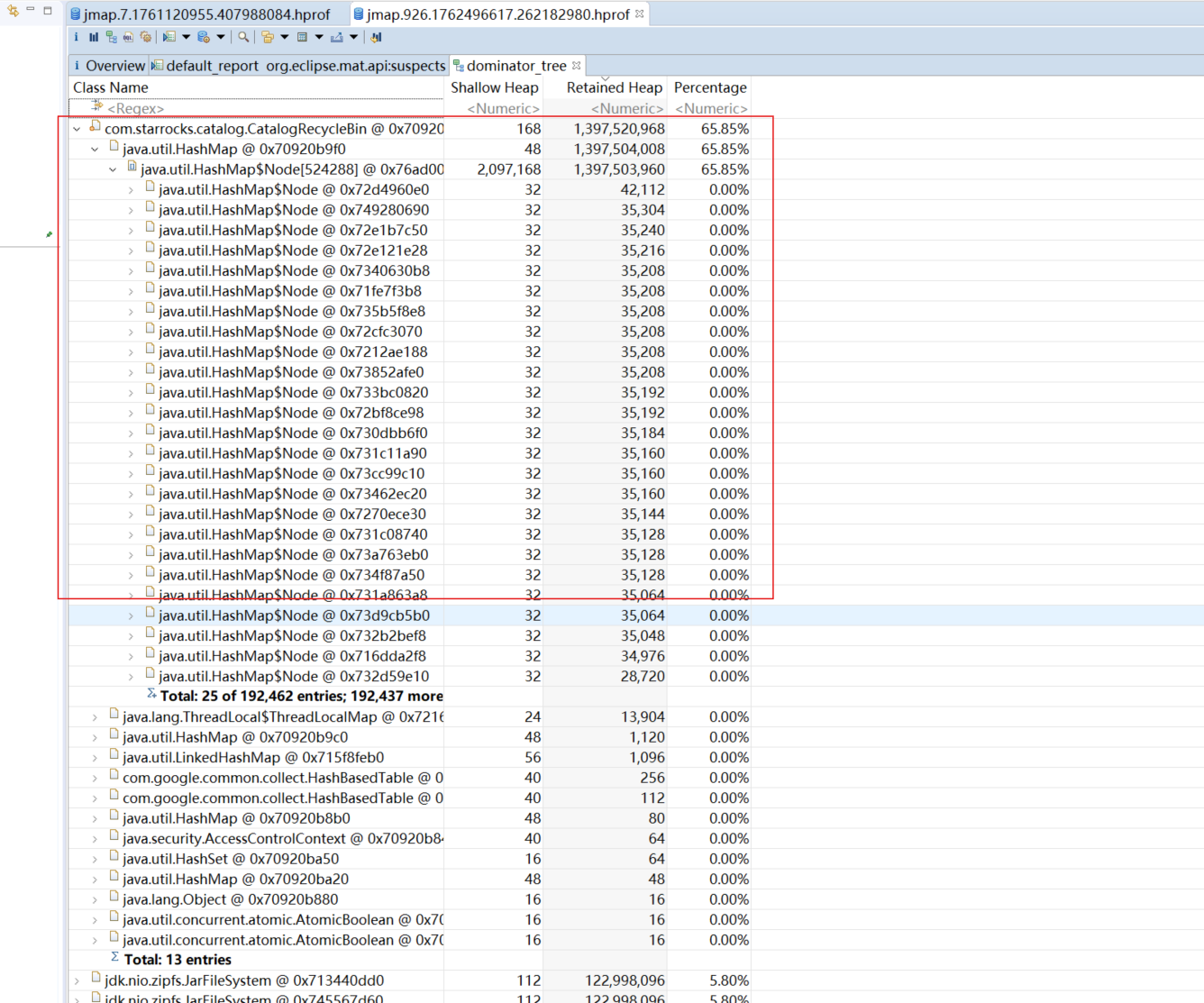
Task: Switch to the default_report suspects tab
Action: tap(298, 66)
